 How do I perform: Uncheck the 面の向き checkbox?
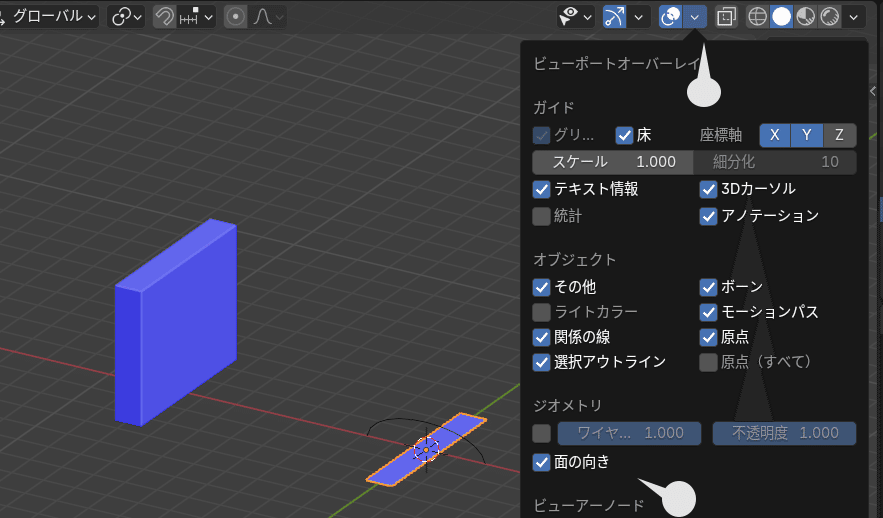click(541, 462)
